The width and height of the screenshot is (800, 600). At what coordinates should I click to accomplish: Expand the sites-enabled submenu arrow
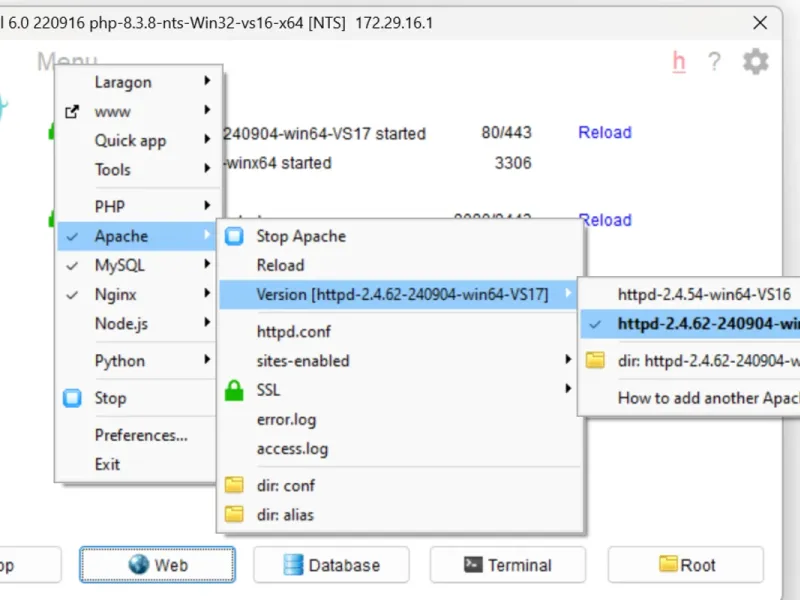(568, 359)
